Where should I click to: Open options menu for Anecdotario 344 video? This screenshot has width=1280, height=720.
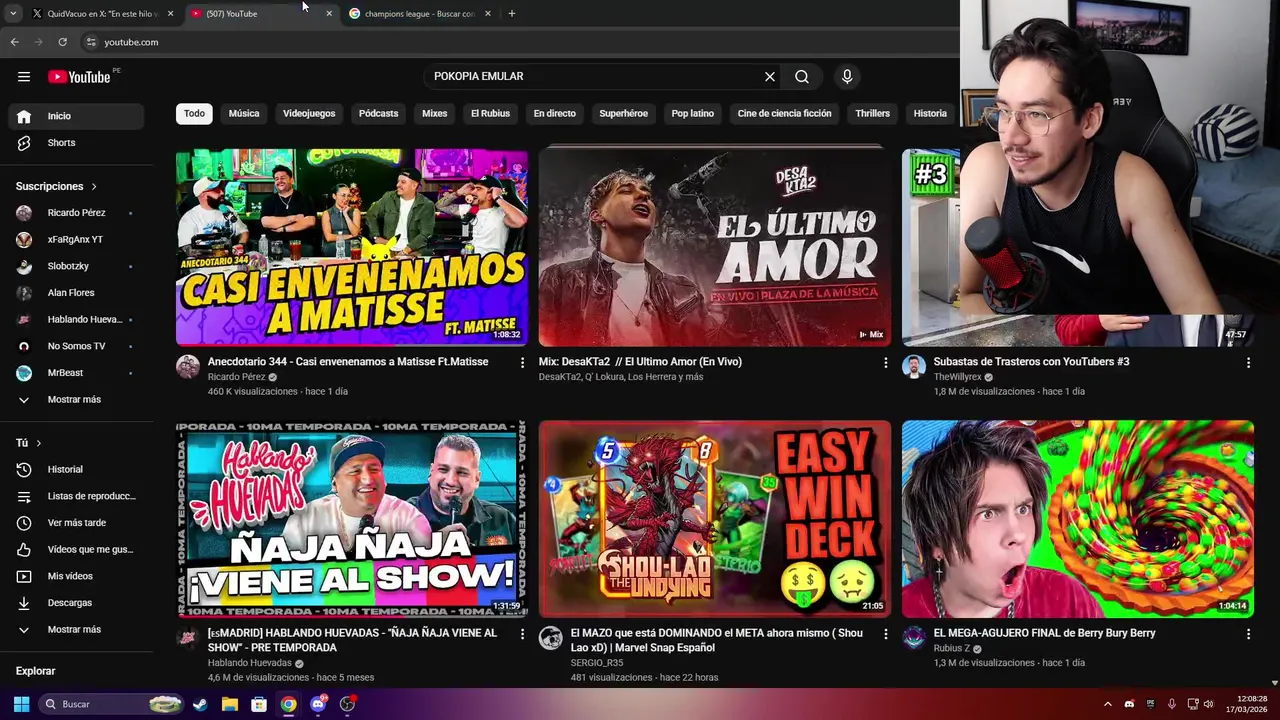coord(522,363)
